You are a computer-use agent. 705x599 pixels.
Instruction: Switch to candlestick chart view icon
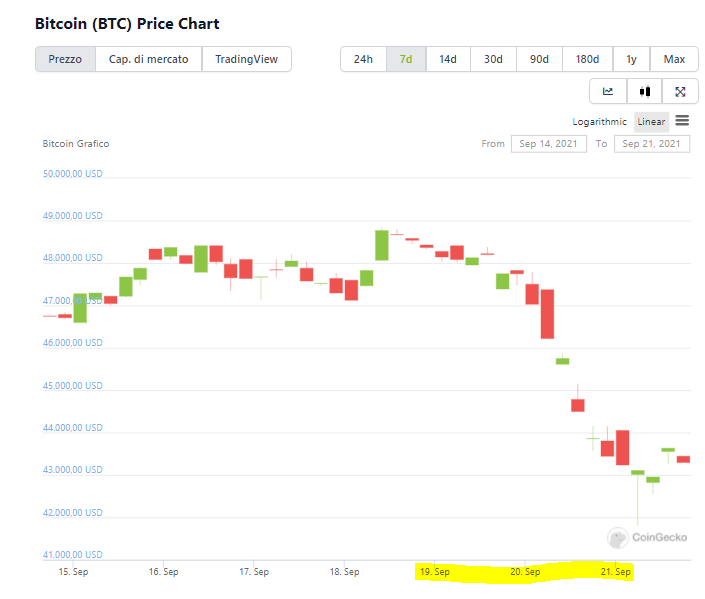point(645,91)
